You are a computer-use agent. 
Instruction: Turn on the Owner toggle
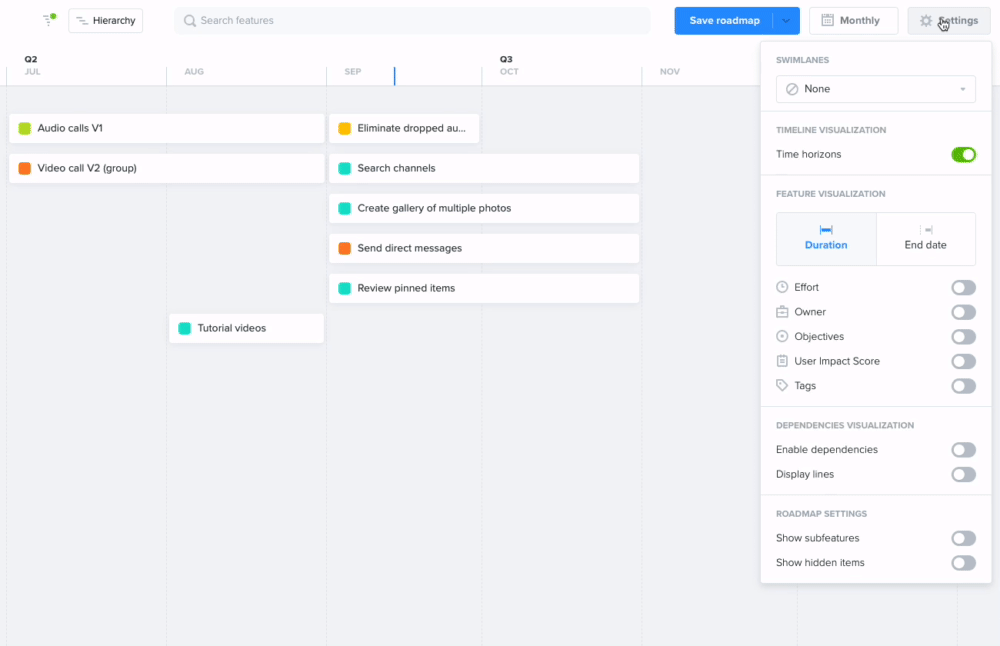[x=963, y=312]
